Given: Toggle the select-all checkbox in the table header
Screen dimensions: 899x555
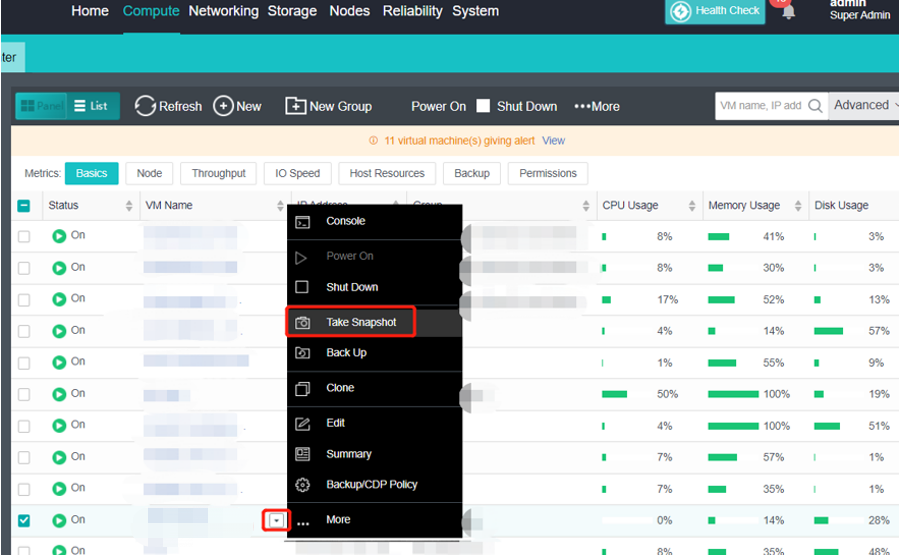Looking at the screenshot, I should click(x=24, y=206).
